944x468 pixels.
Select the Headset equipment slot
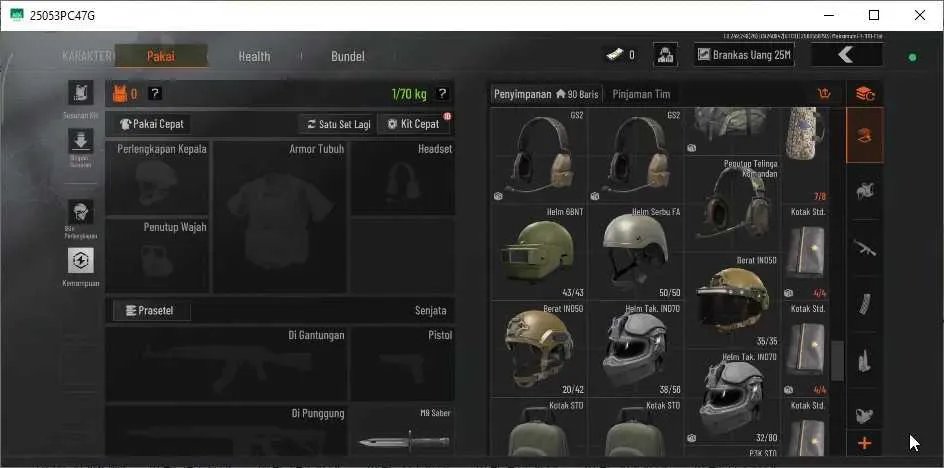[403, 178]
